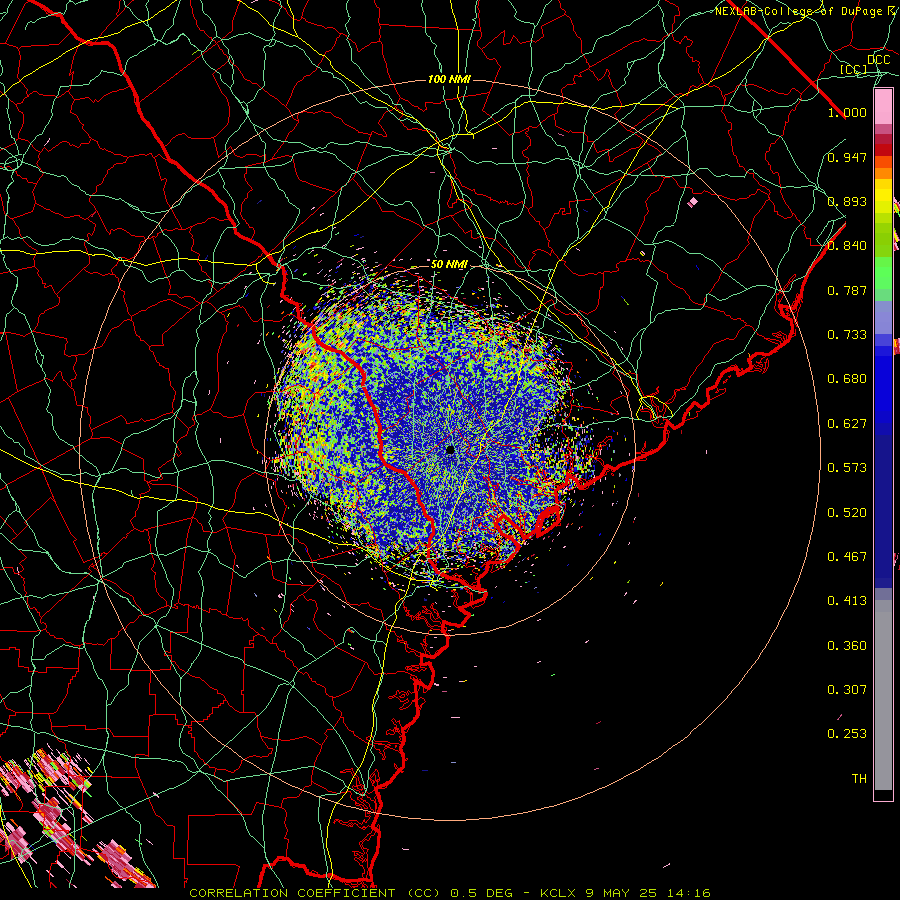Image resolution: width=900 pixels, height=900 pixels.
Task: Click the Correlation Coefficient caption at the bottom
Action: pos(450,893)
